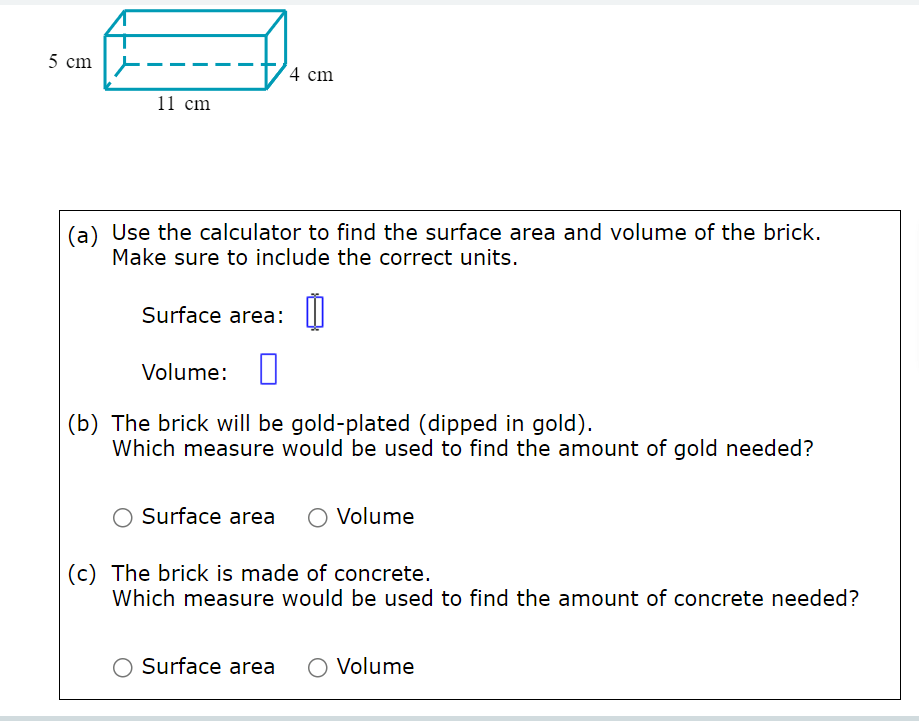Click the teal rectangular brick diagram
Screen dimensions: 919x721
click(x=195, y=50)
